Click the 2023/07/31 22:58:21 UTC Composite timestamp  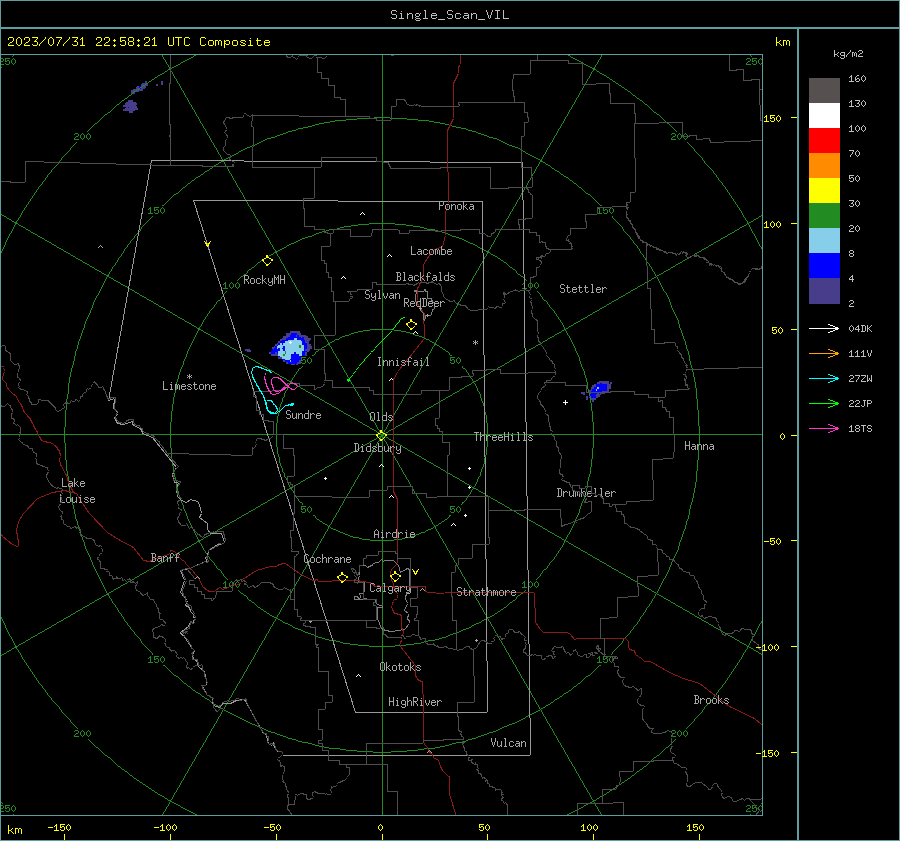click(138, 42)
